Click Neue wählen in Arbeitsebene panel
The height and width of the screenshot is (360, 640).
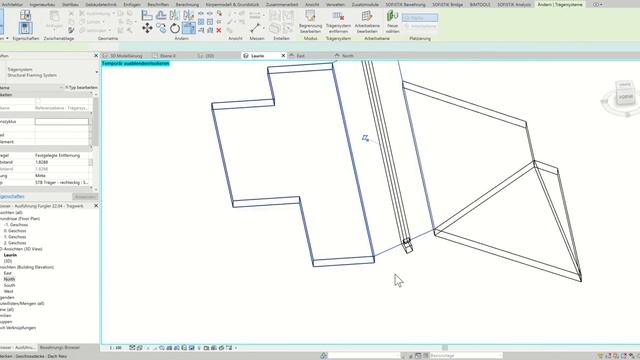[x=392, y=22]
